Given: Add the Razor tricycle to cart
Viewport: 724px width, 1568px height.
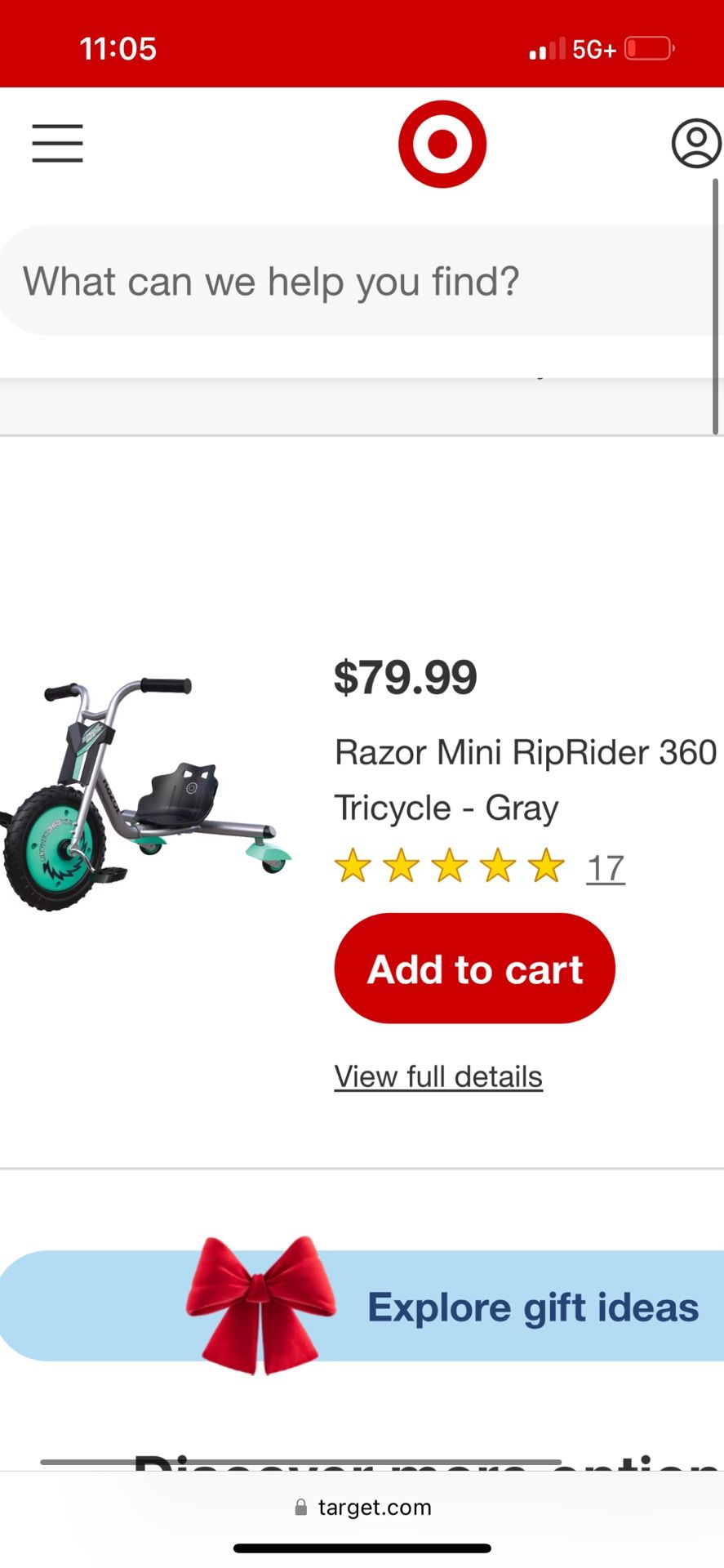Looking at the screenshot, I should click(x=474, y=969).
